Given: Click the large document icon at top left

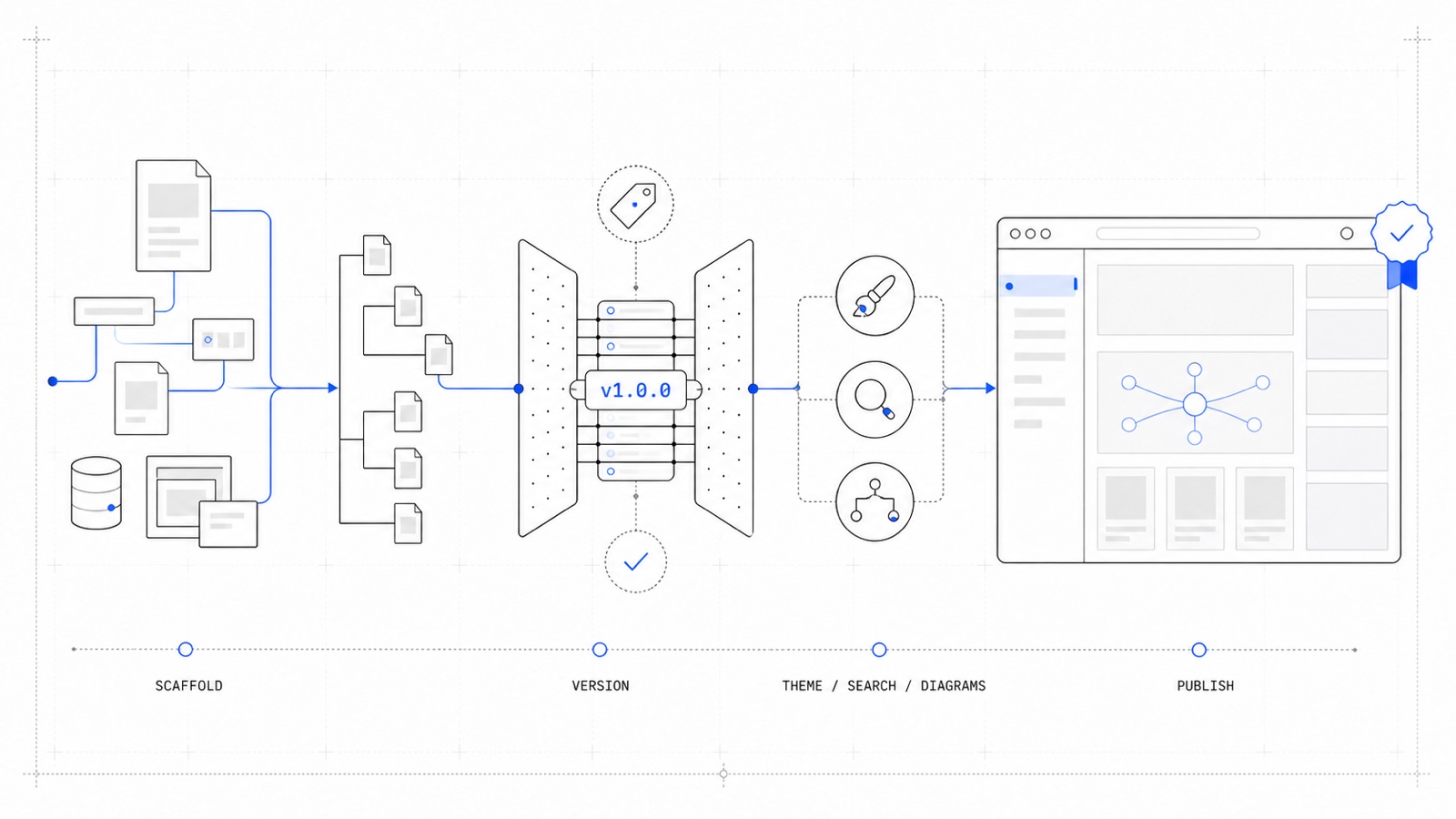Looking at the screenshot, I should click(173, 216).
